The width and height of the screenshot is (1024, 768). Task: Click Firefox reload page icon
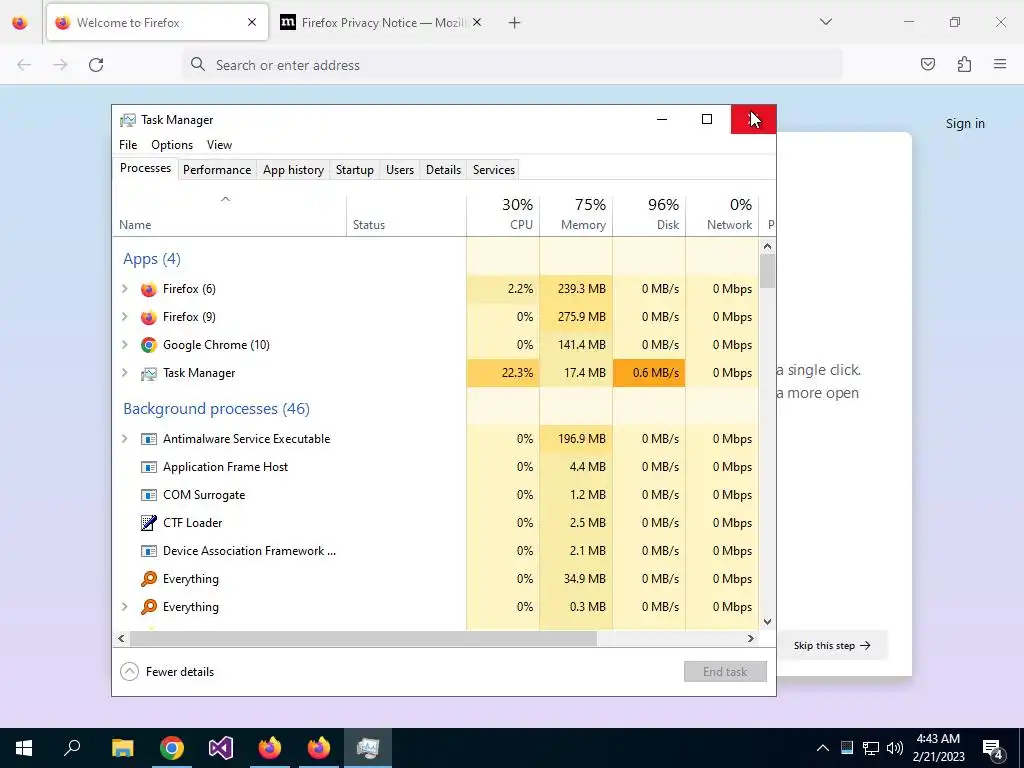96,65
